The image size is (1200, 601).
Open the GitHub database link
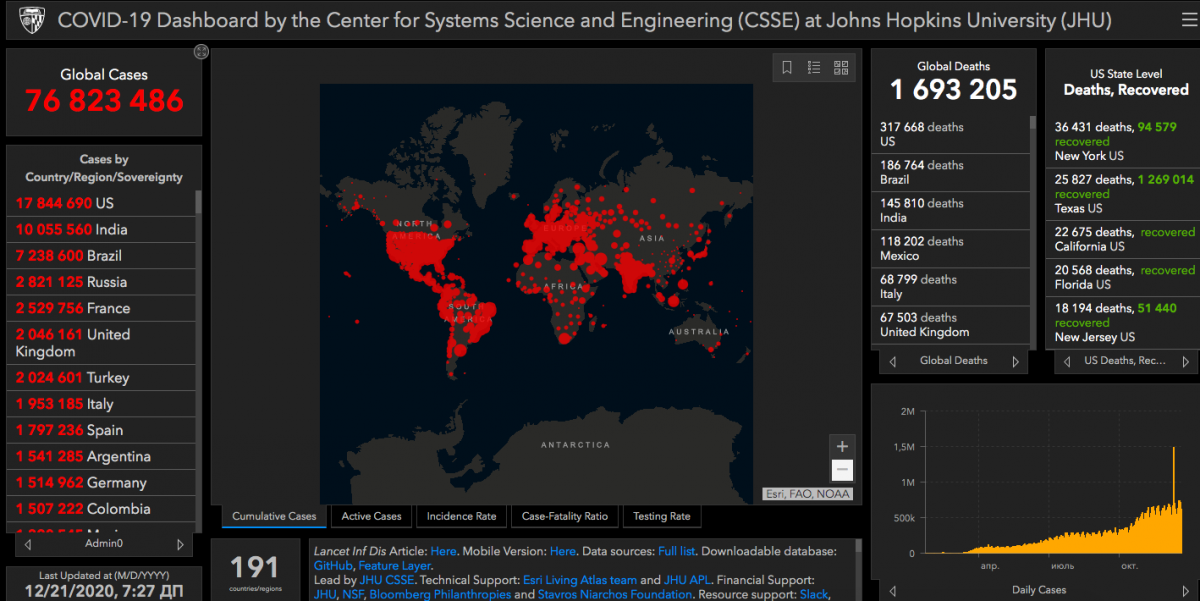(332, 566)
